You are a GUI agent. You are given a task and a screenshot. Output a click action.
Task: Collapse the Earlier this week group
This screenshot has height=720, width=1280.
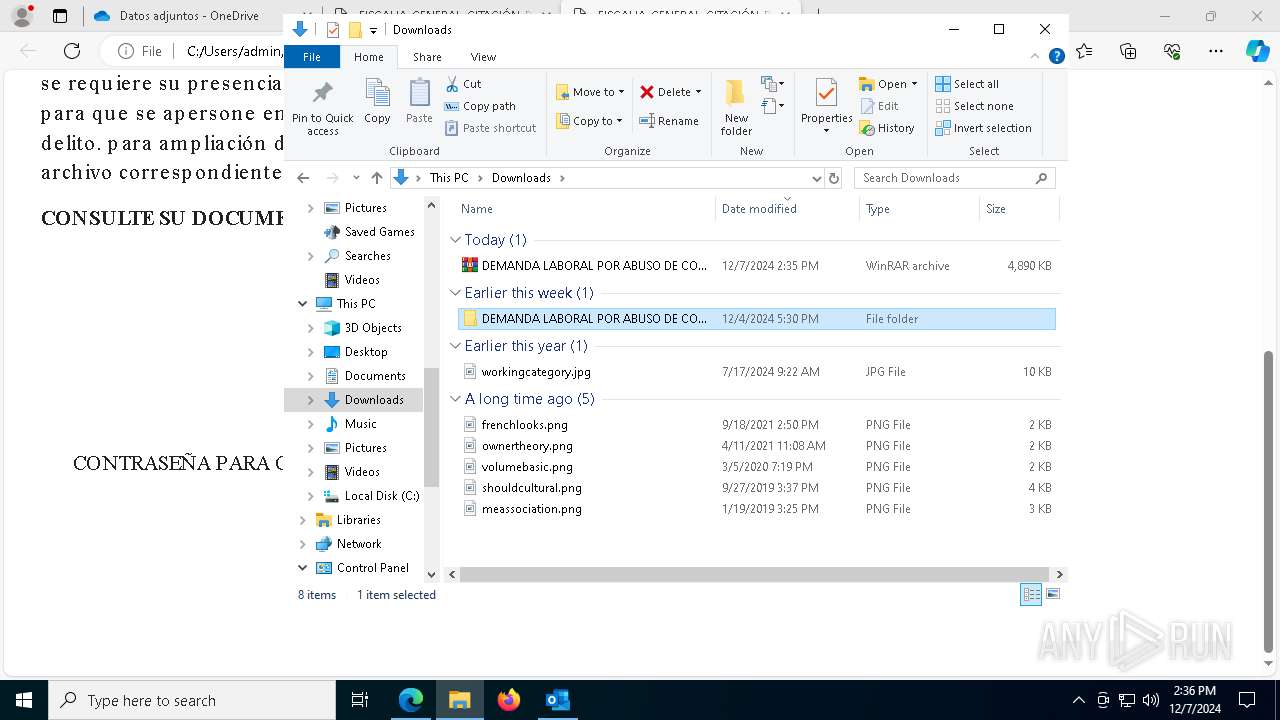click(x=456, y=293)
